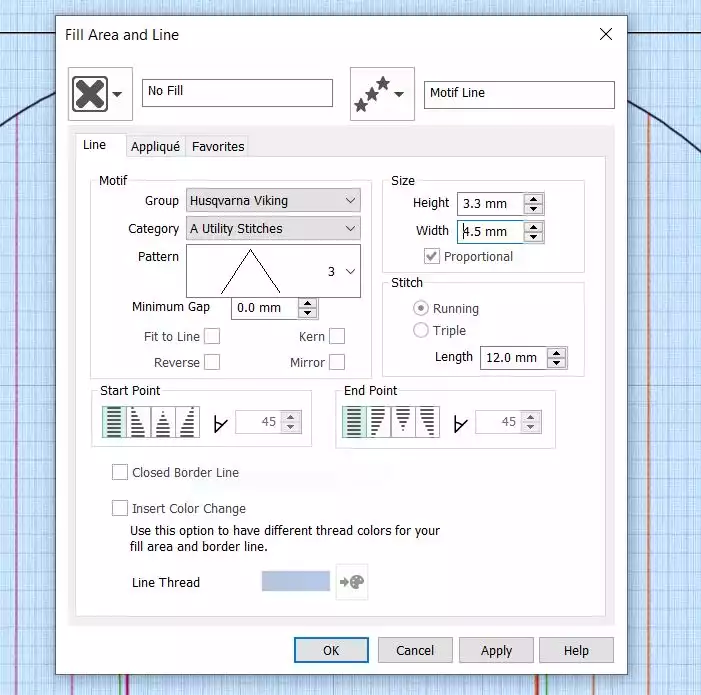Click the OK button
This screenshot has height=695, width=701.
[331, 650]
